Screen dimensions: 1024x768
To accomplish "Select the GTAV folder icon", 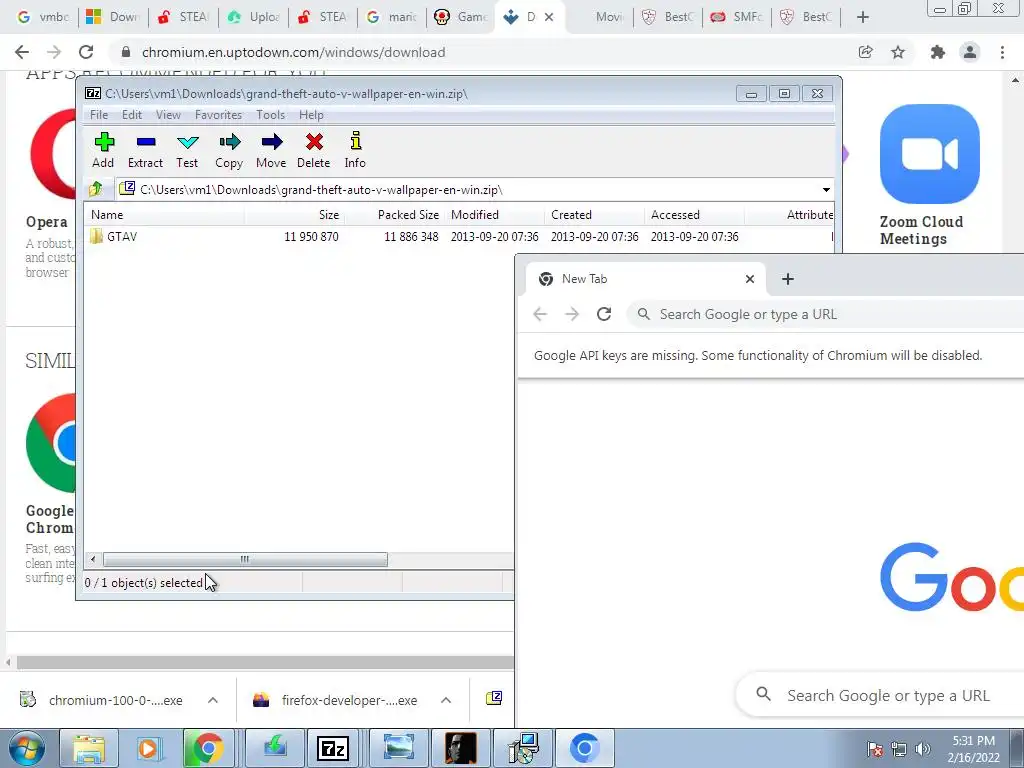I will 97,236.
